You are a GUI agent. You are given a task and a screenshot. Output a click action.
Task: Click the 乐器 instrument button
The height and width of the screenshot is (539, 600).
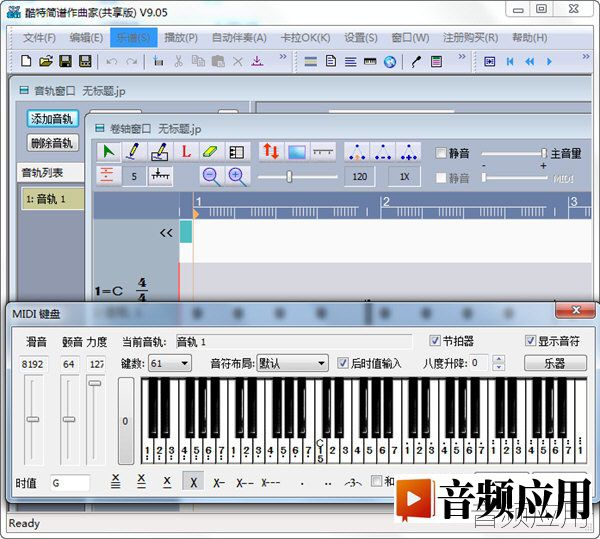pyautogui.click(x=555, y=363)
